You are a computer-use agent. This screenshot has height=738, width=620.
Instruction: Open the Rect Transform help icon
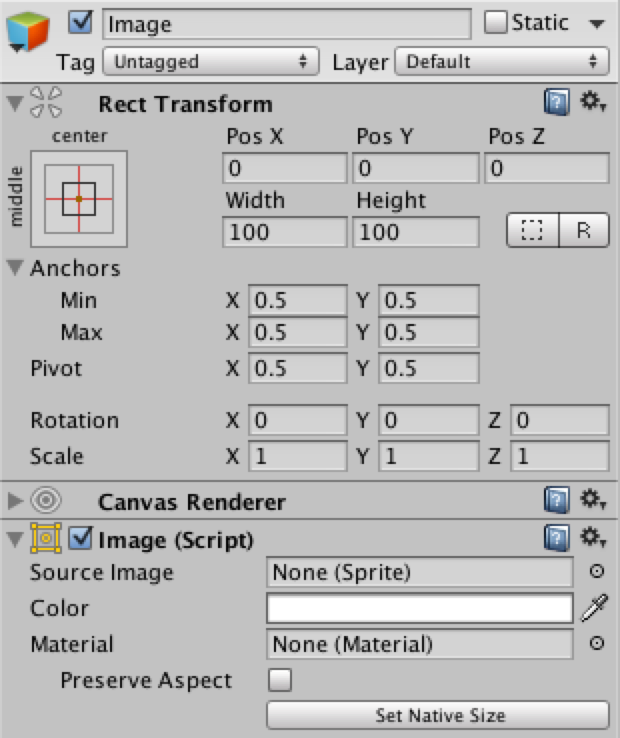(556, 102)
